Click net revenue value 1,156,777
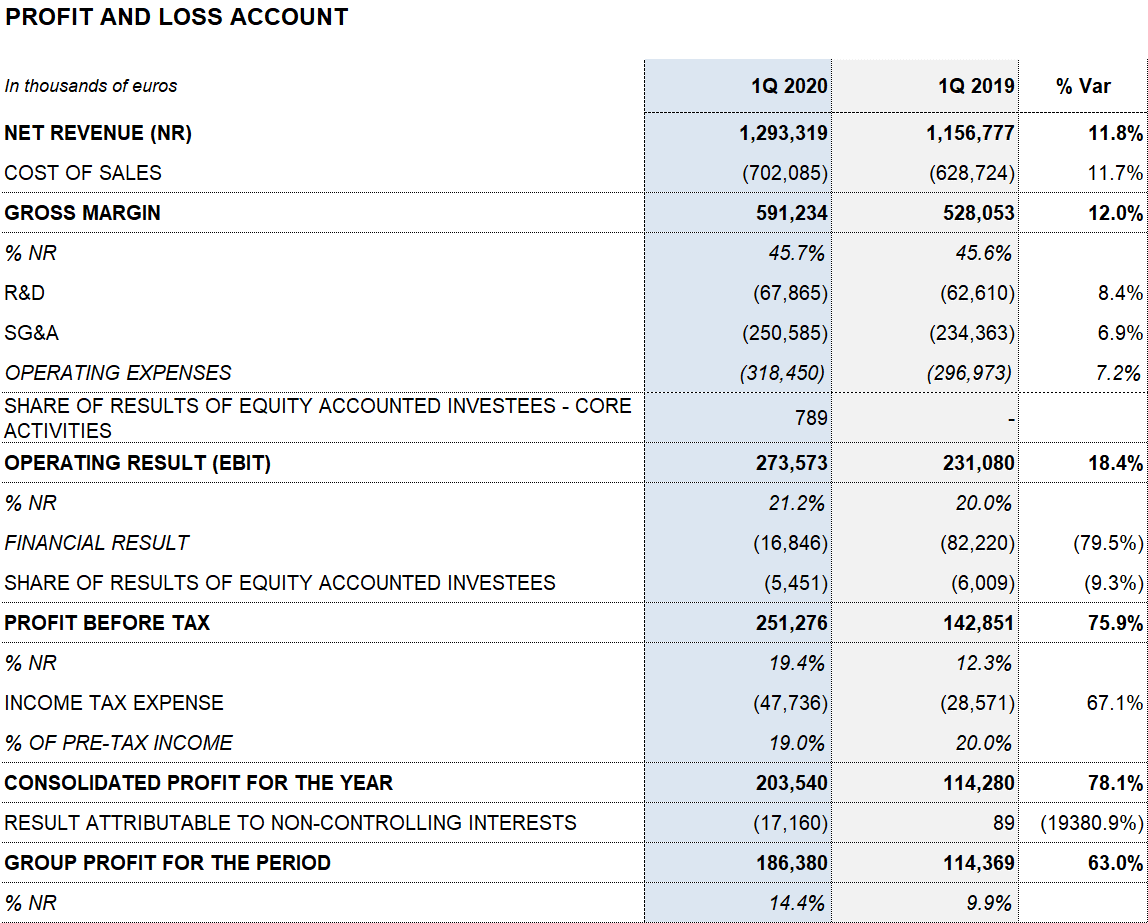Screen dimensions: 1148x923 coord(970,133)
